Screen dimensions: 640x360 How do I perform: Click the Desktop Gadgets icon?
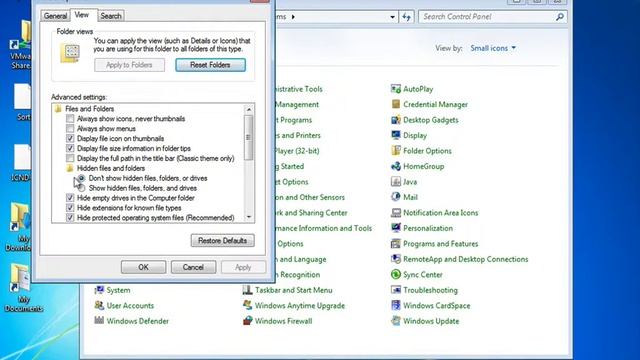pos(396,120)
